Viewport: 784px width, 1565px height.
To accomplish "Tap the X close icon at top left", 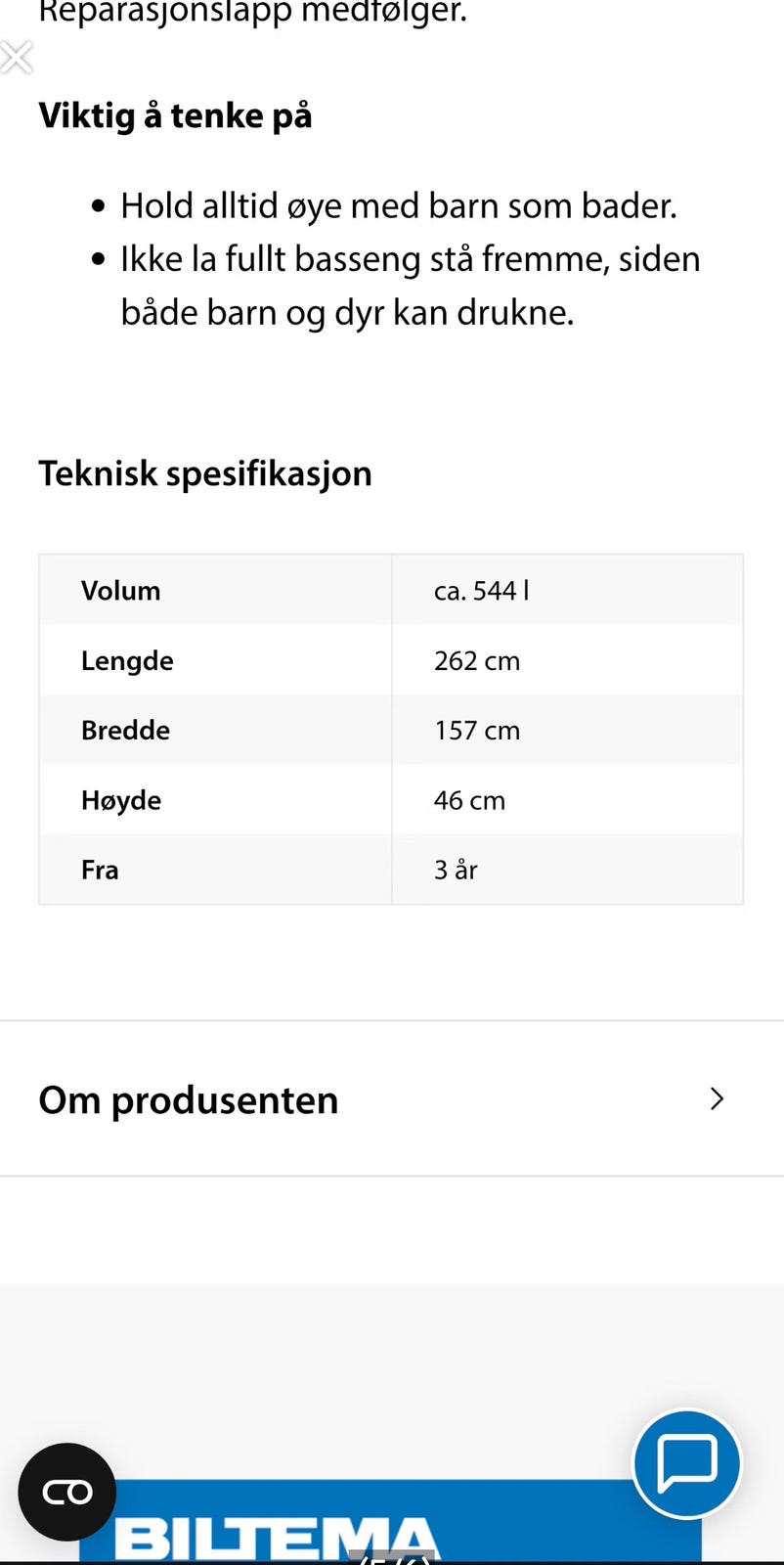I will pos(17,58).
